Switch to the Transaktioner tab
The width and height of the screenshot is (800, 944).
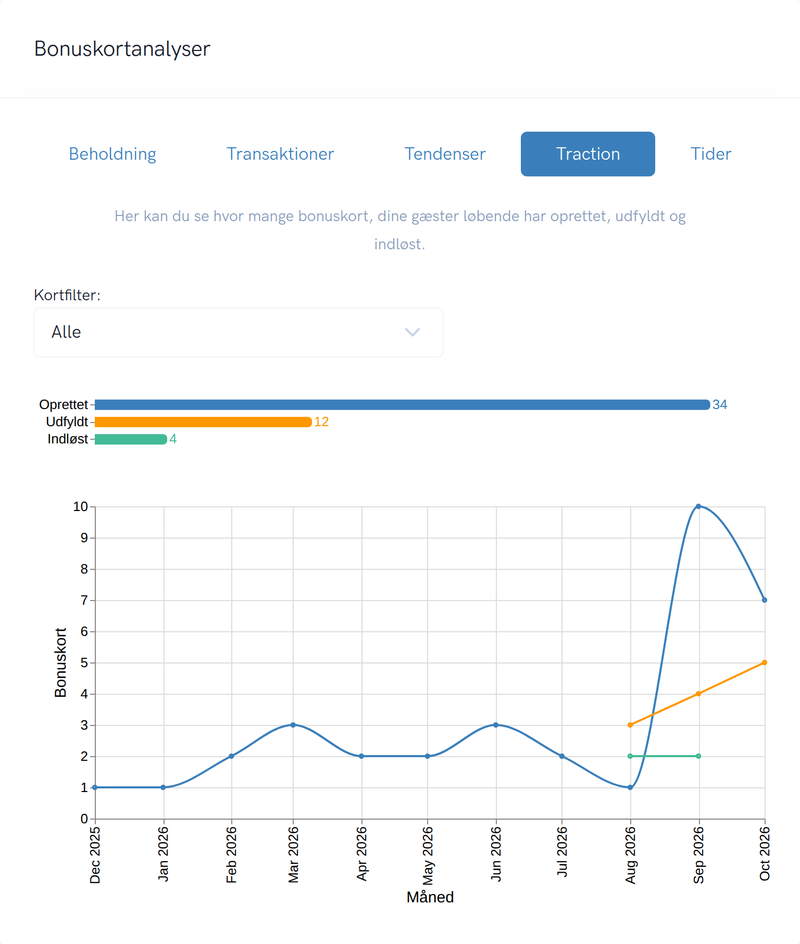coord(280,154)
